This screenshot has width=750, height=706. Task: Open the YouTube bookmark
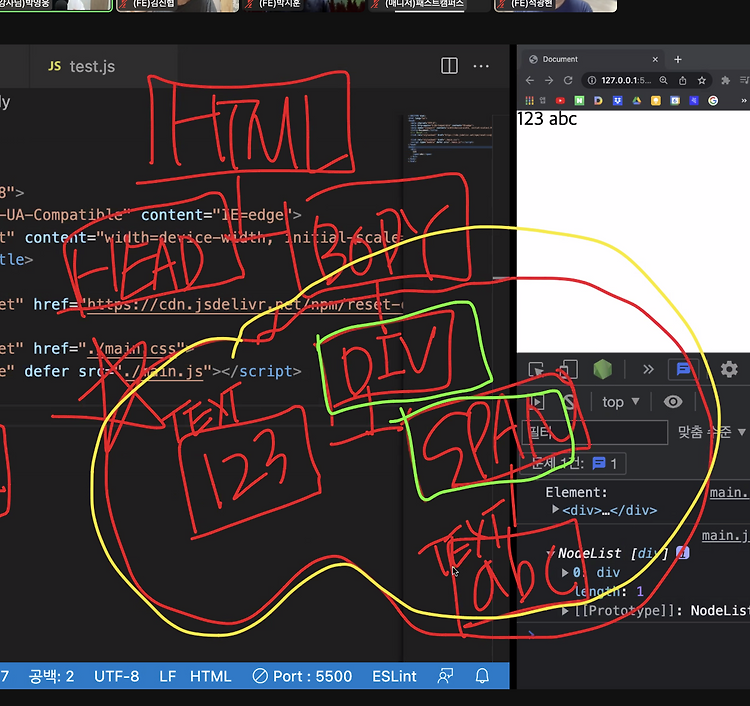[x=560, y=100]
